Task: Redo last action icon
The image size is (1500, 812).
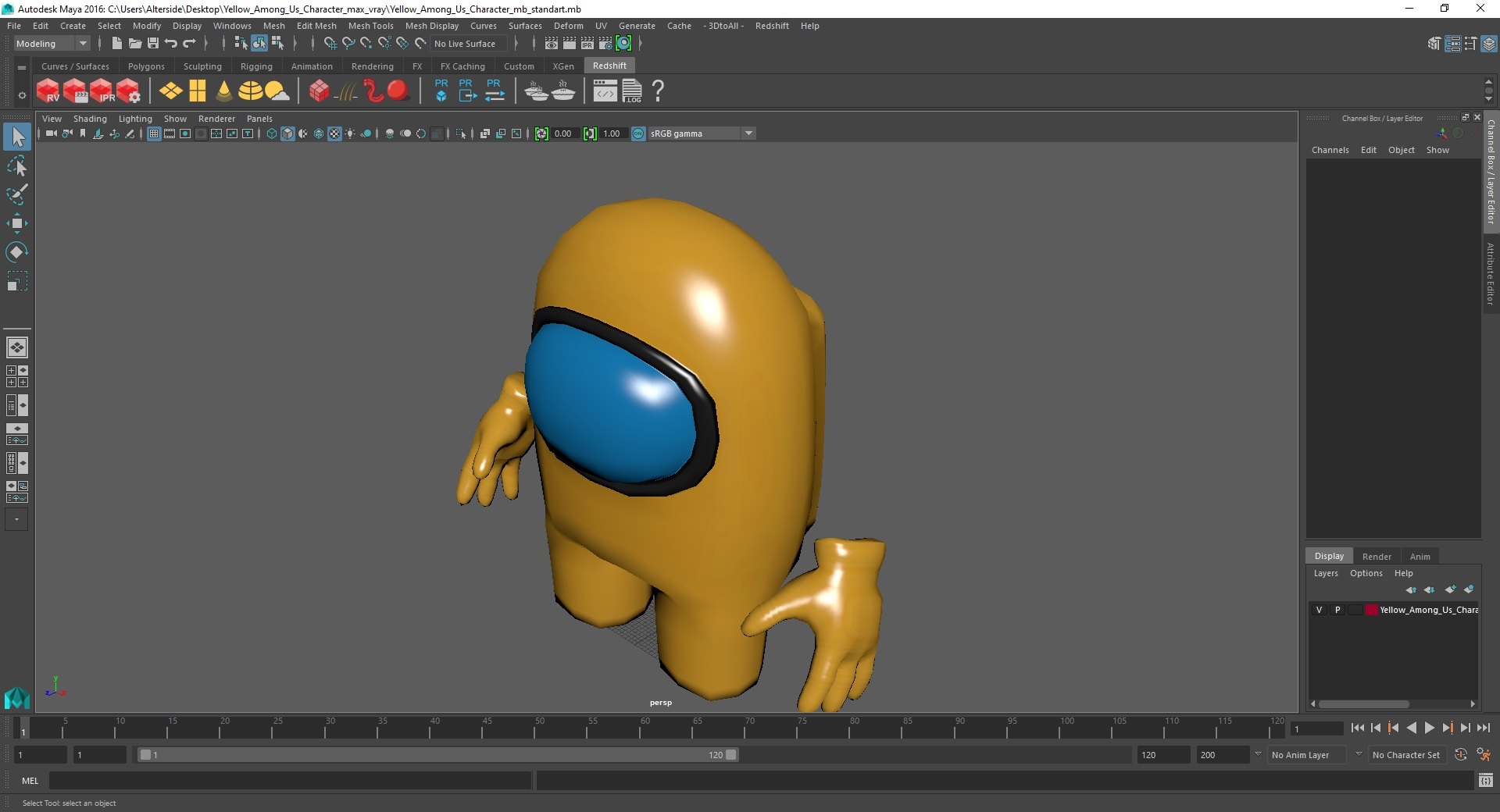Action: coord(189,44)
